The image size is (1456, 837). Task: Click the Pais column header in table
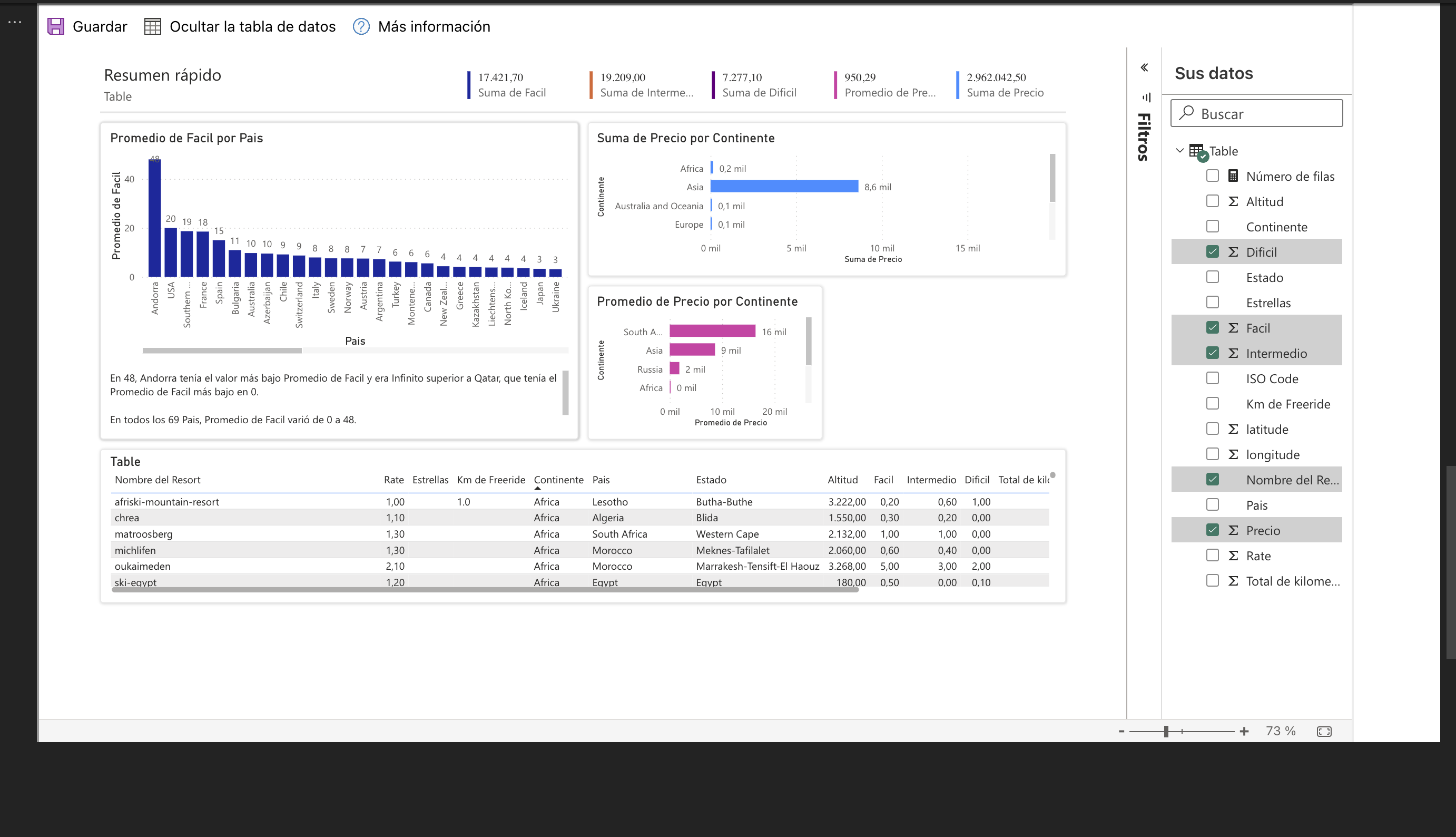[x=601, y=480]
